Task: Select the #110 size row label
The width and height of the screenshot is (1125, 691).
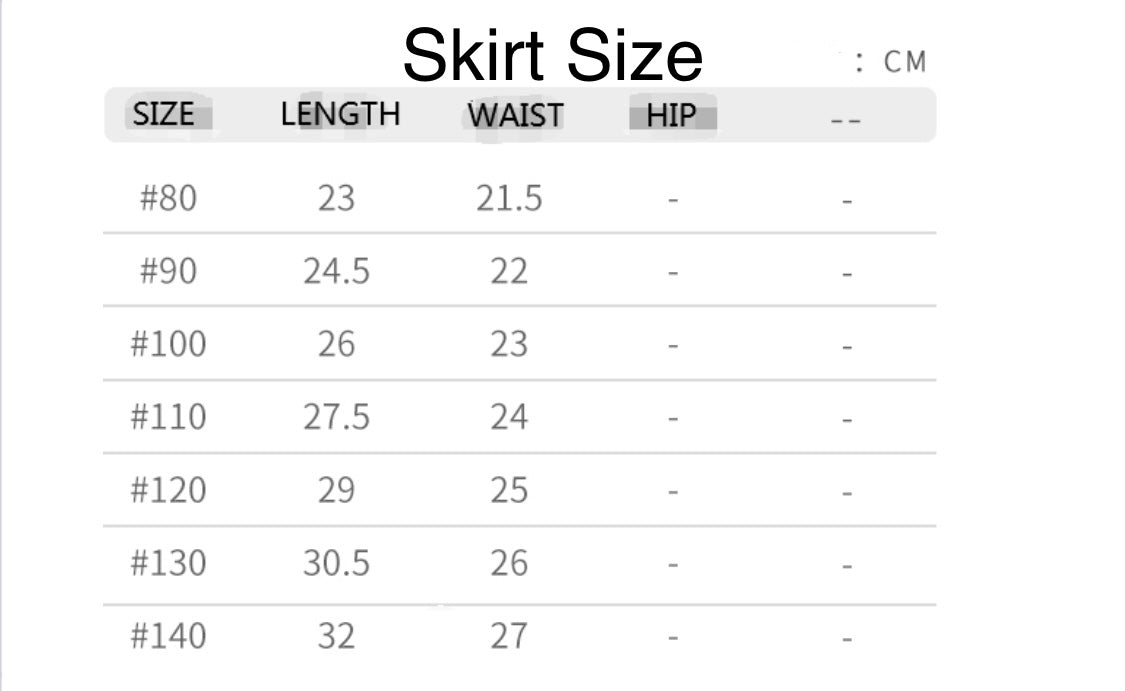Action: [x=168, y=417]
